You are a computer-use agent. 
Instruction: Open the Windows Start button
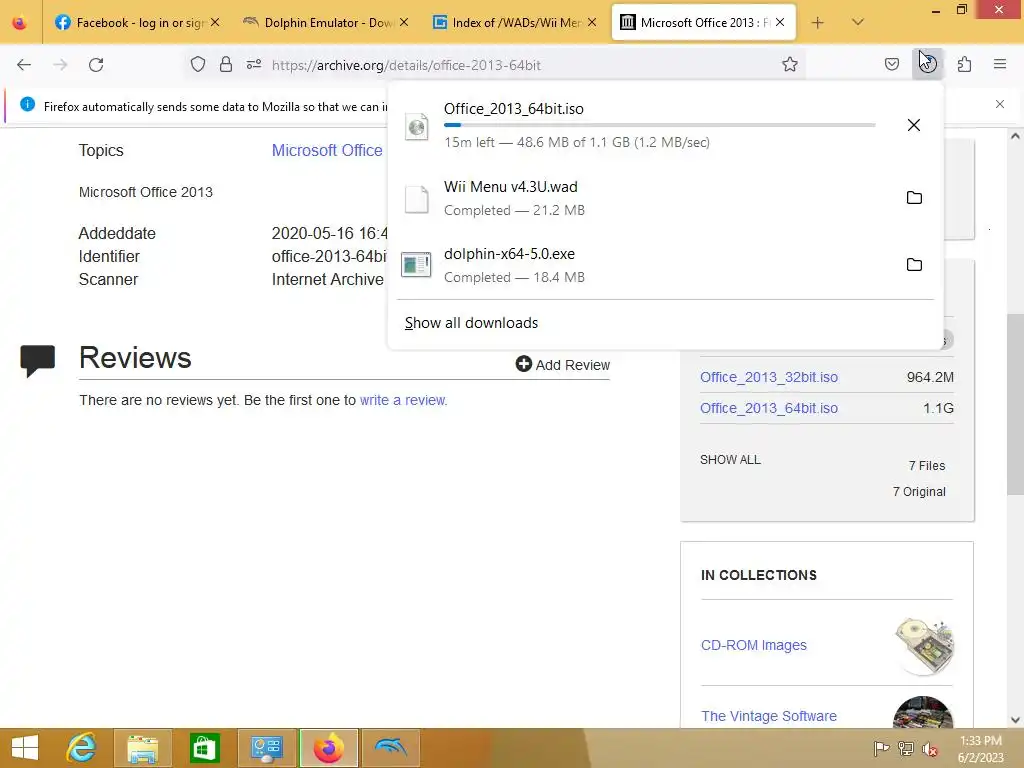coord(25,748)
